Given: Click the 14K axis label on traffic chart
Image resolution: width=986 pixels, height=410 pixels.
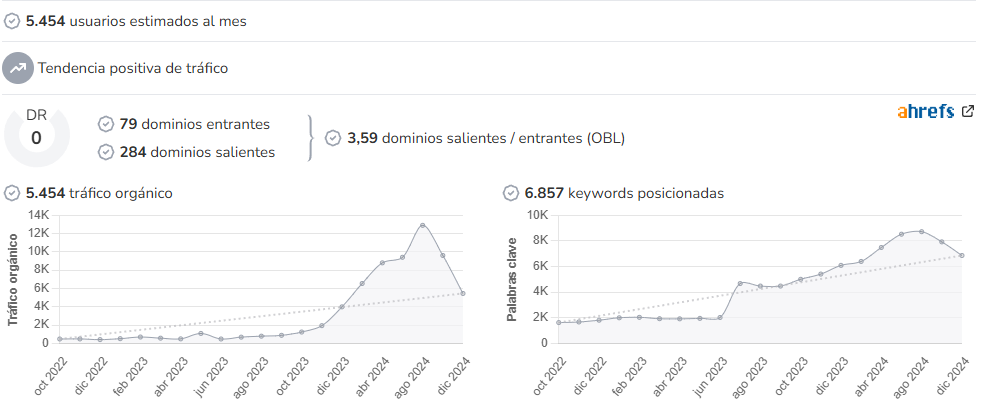Looking at the screenshot, I should click(x=38, y=215).
